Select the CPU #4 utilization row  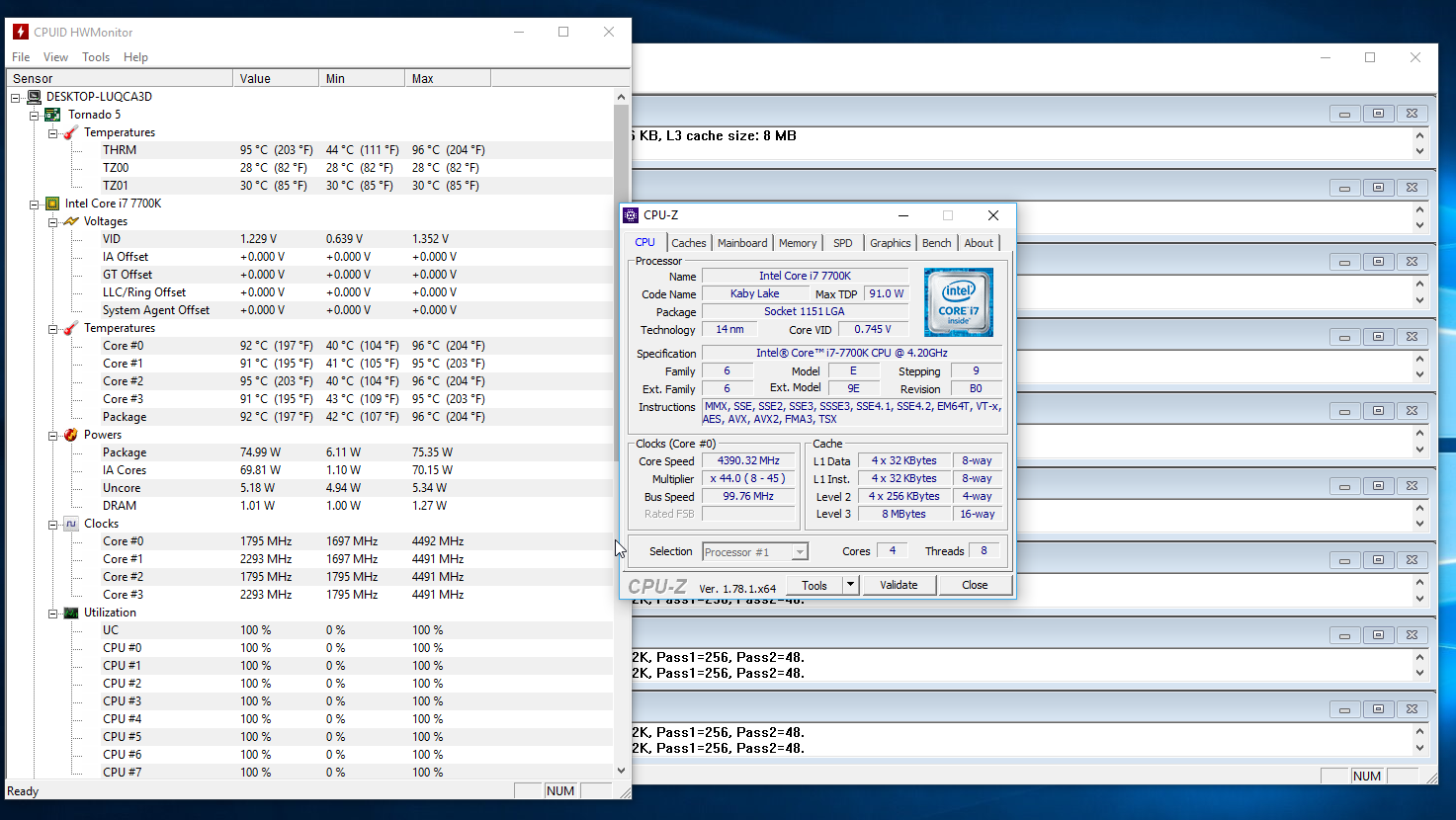click(309, 719)
